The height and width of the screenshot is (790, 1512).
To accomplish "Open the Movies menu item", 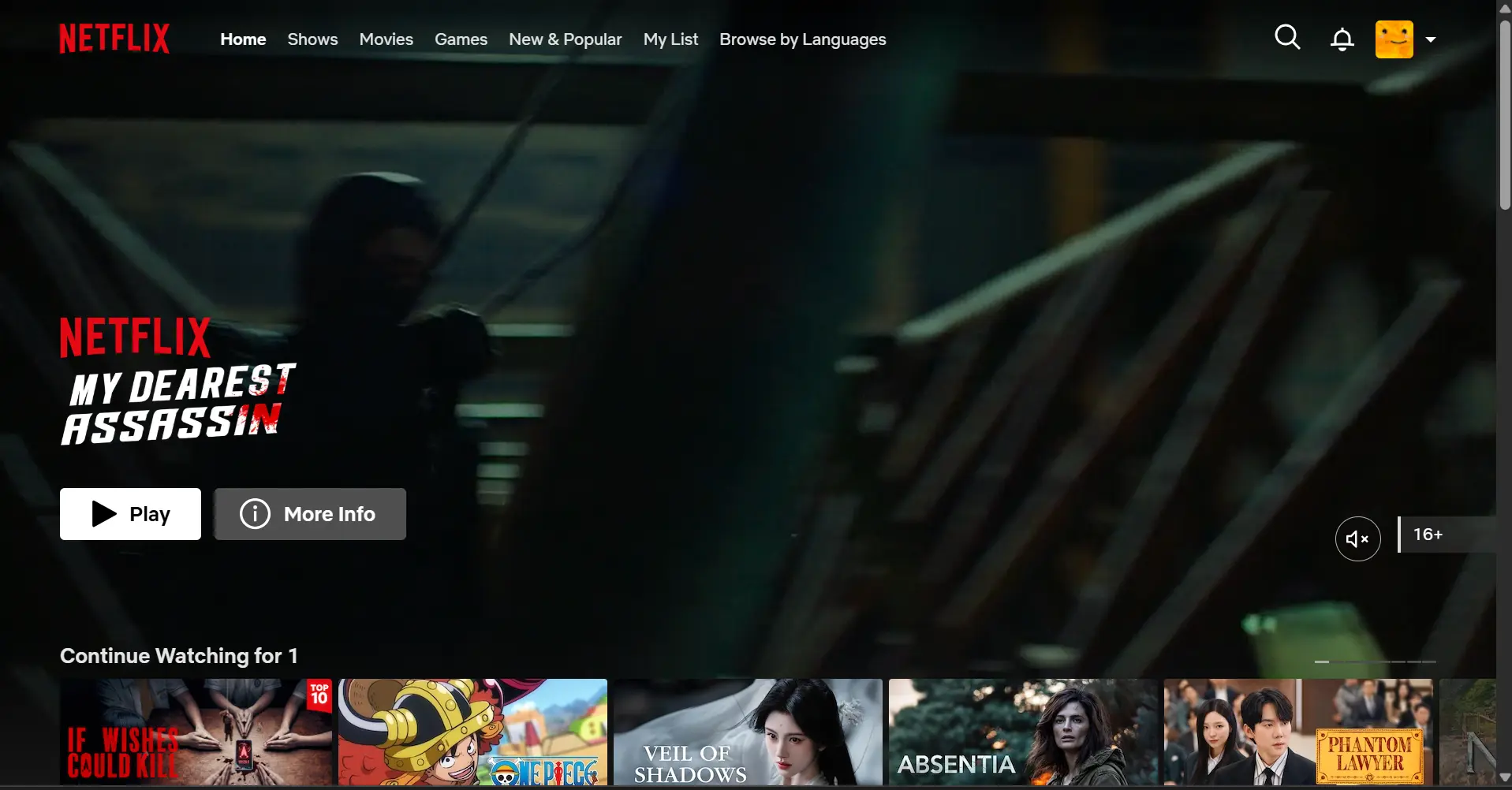I will pyautogui.click(x=386, y=39).
